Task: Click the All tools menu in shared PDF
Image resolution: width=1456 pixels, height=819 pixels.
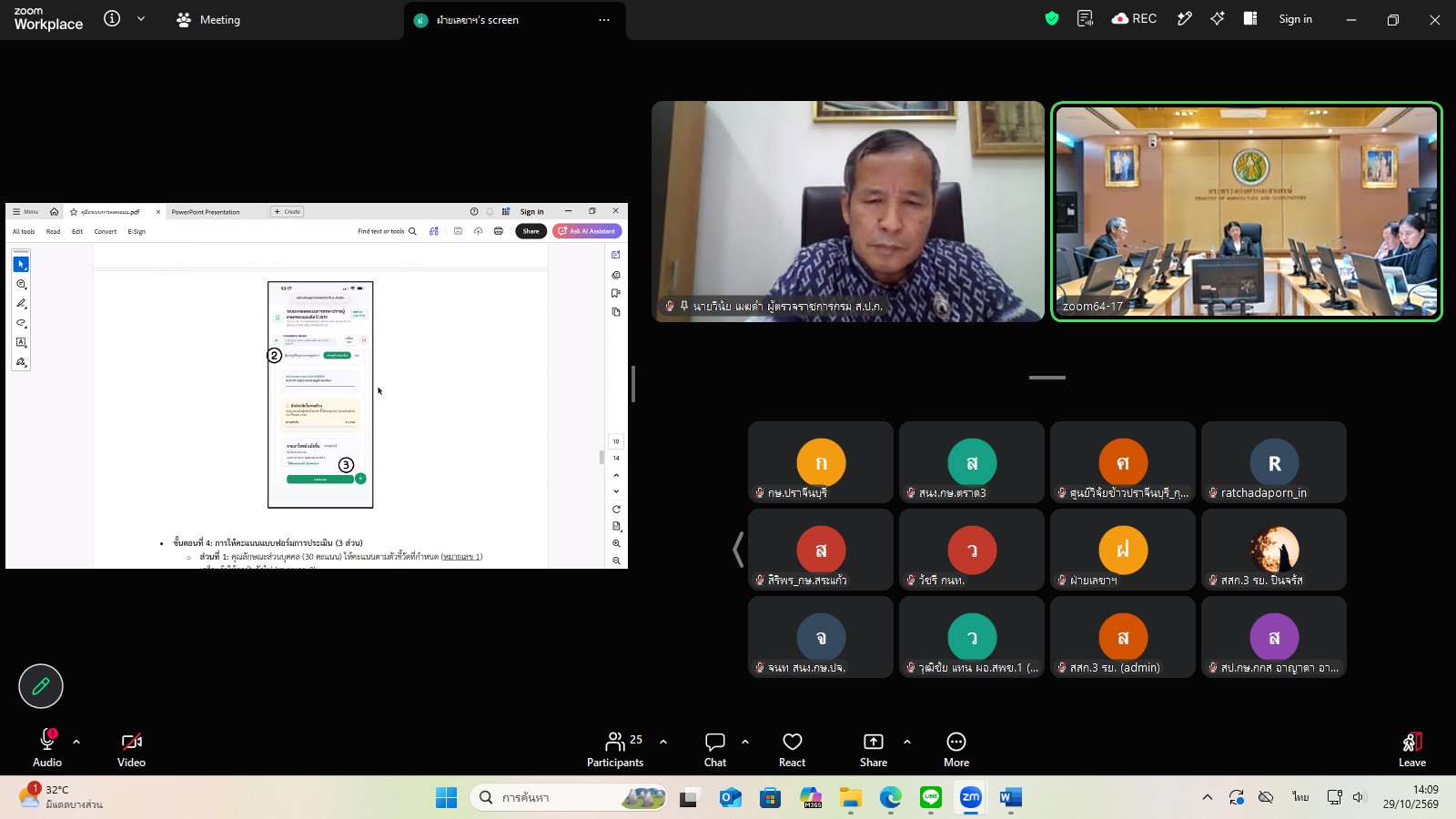Action: 24,231
